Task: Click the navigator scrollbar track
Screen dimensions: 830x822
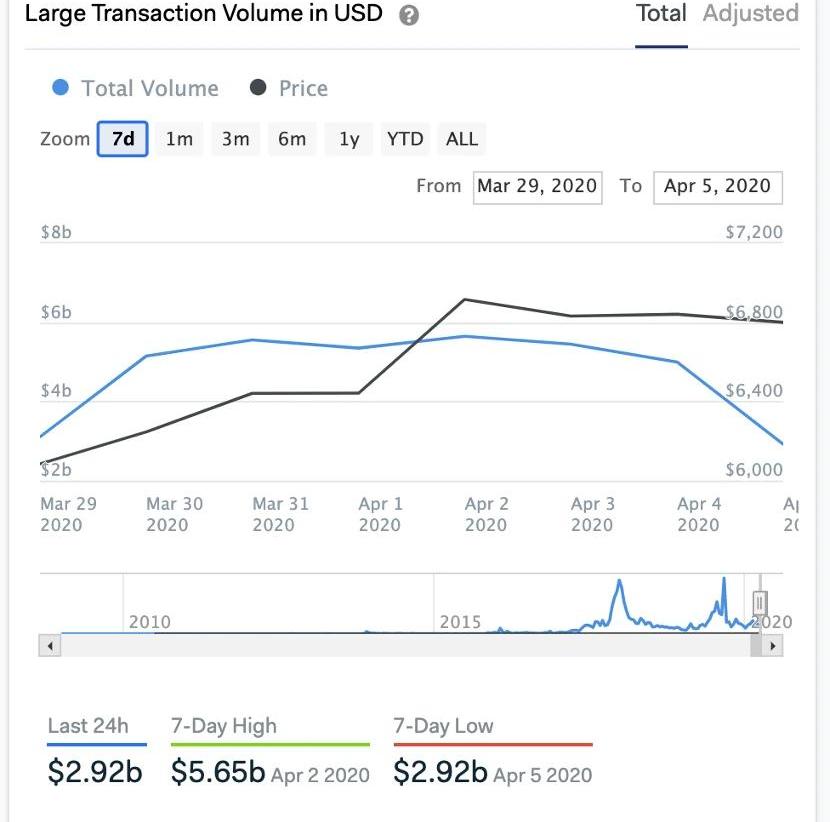Action: [x=400, y=646]
